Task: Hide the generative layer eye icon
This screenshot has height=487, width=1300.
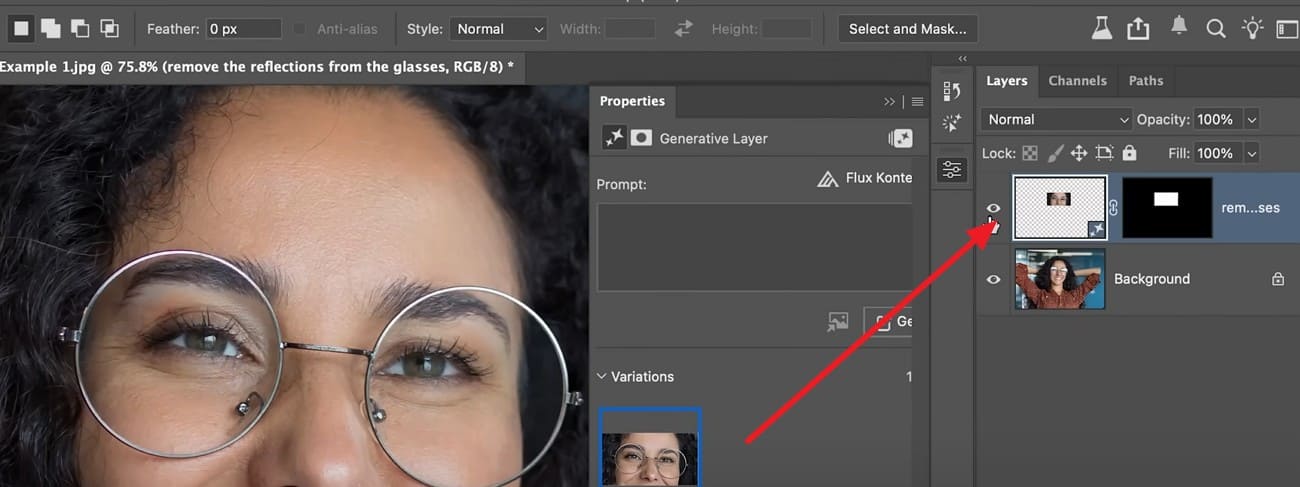Action: 993,208
